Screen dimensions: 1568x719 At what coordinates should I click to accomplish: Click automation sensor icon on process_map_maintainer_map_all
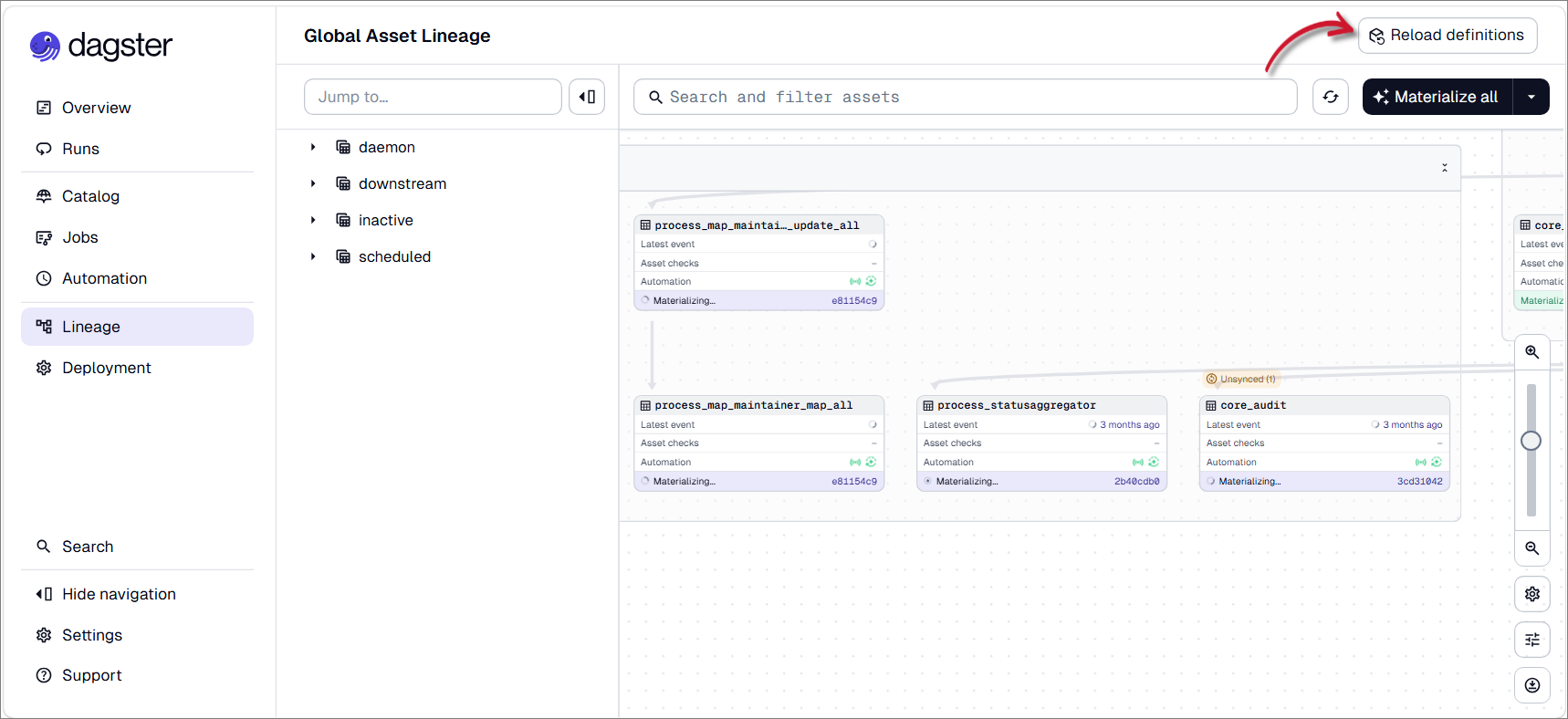tap(855, 462)
